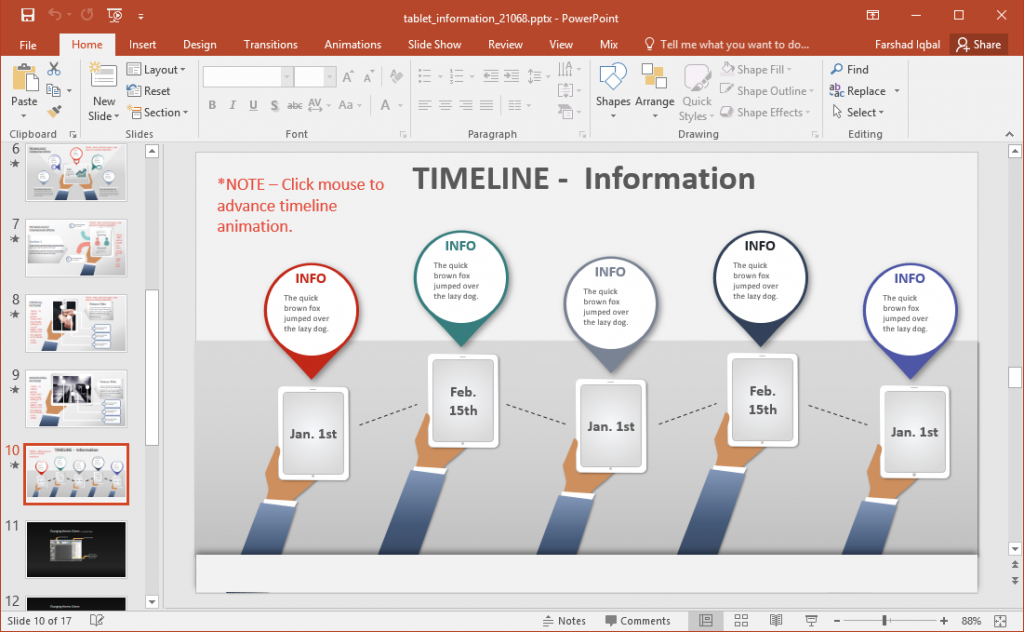Select slide 7 thumbnail

tap(76, 247)
